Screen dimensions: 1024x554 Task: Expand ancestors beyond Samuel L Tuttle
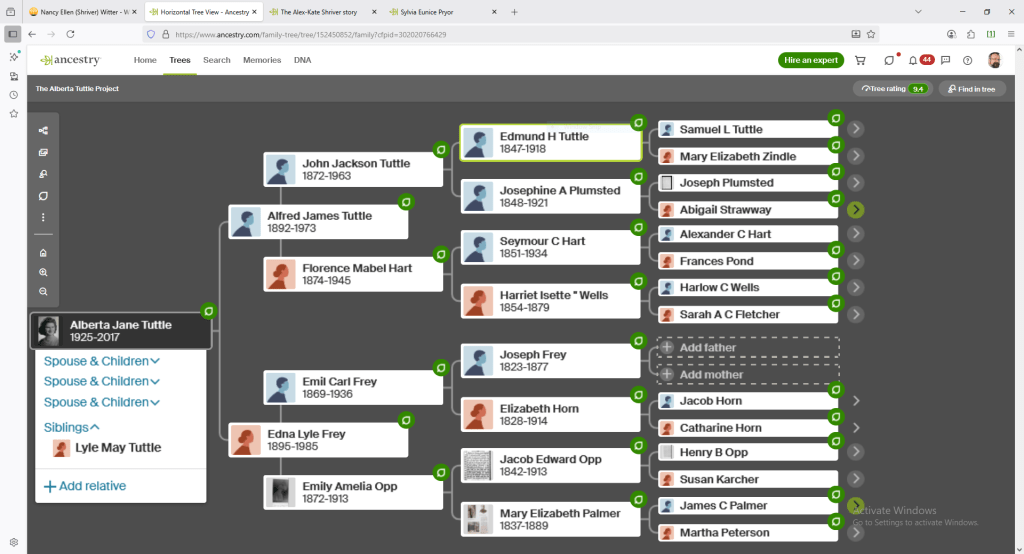(855, 129)
